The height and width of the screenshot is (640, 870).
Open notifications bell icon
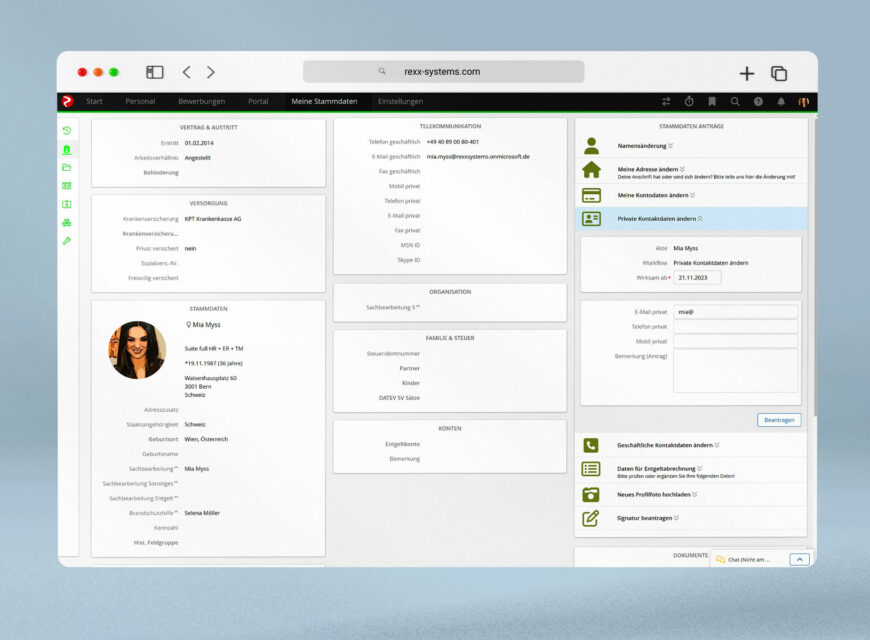tap(781, 102)
